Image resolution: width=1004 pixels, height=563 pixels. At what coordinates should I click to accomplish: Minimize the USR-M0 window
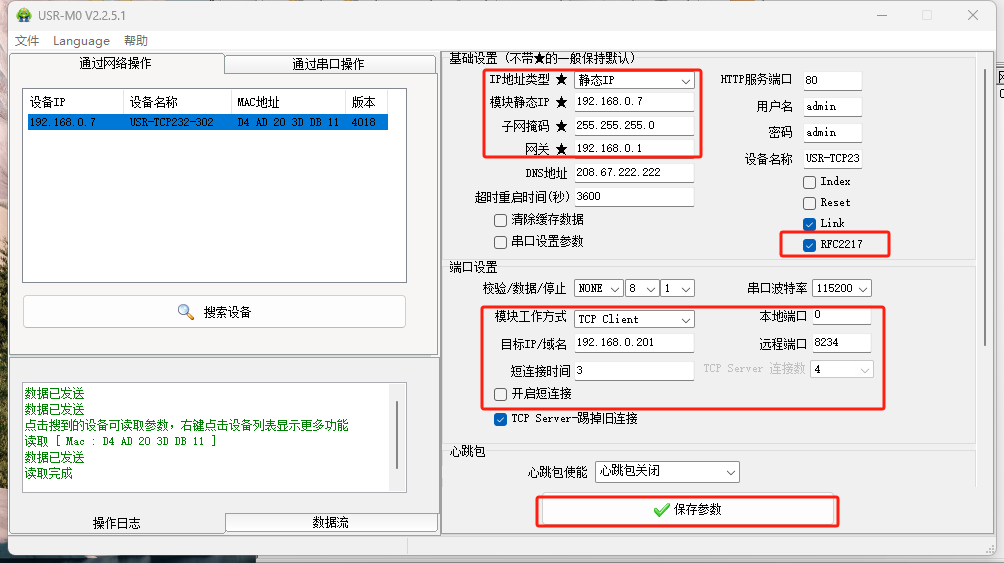coord(882,15)
